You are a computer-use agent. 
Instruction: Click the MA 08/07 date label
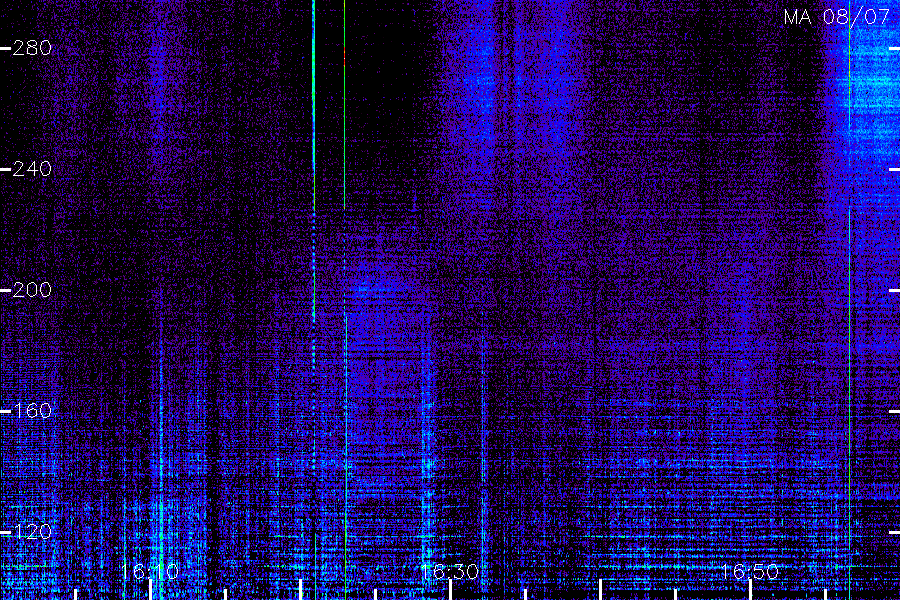(x=837, y=17)
